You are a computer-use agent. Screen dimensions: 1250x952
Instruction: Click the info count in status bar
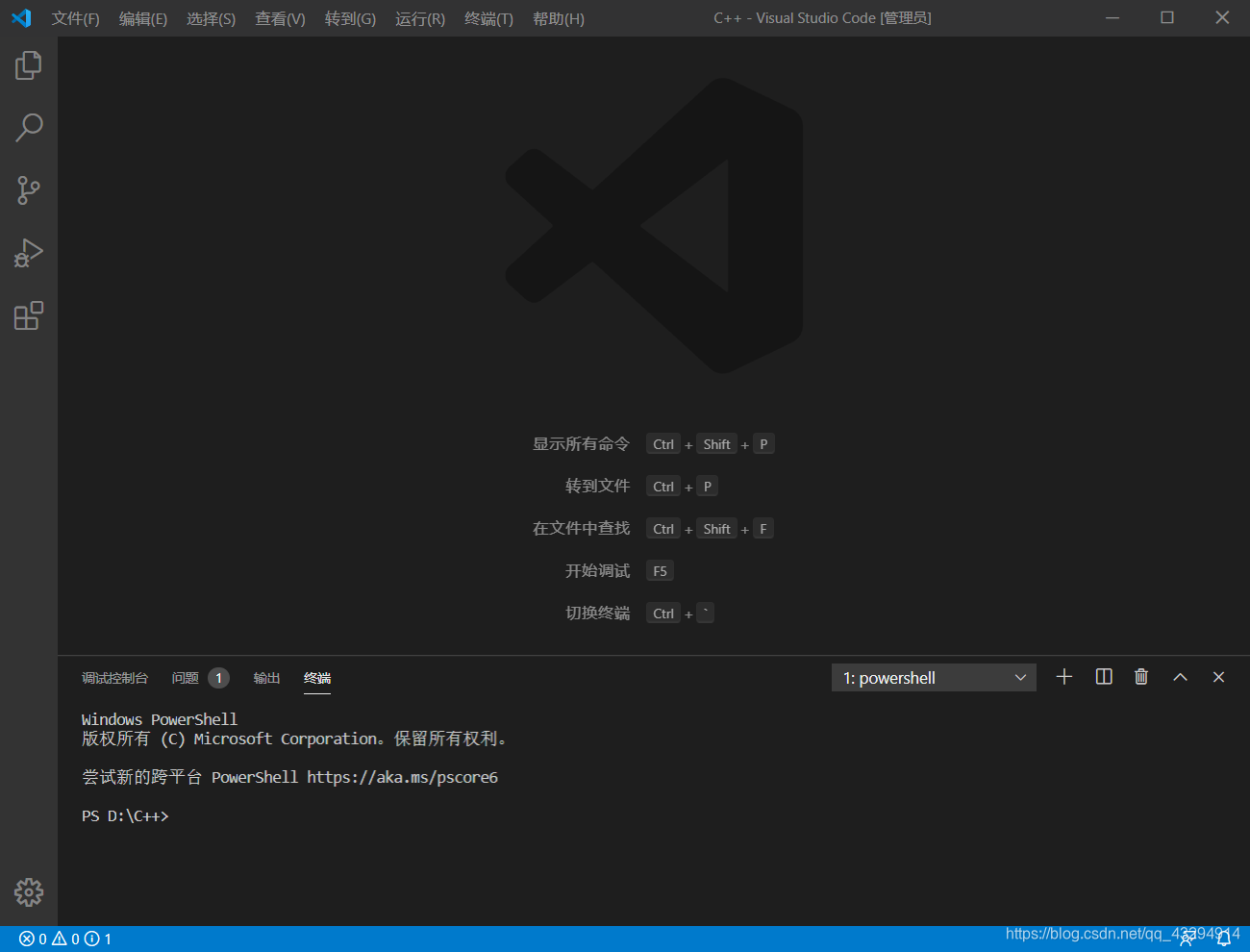click(98, 939)
